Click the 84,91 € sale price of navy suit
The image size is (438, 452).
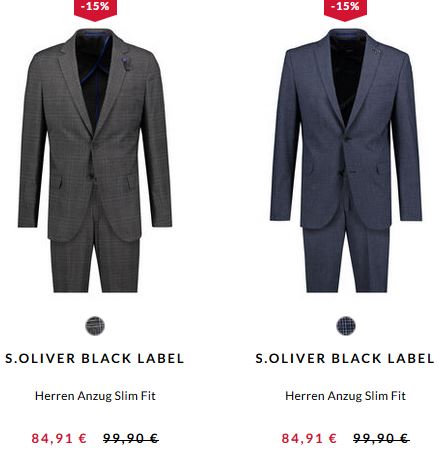tap(309, 438)
